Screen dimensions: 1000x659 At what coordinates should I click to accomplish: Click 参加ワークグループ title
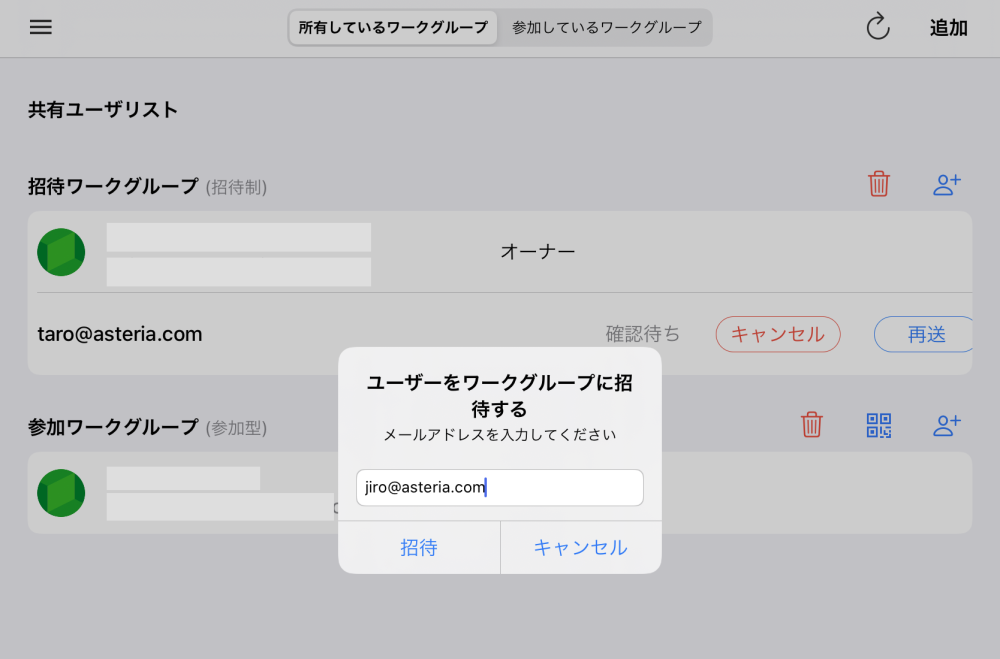pos(114,427)
